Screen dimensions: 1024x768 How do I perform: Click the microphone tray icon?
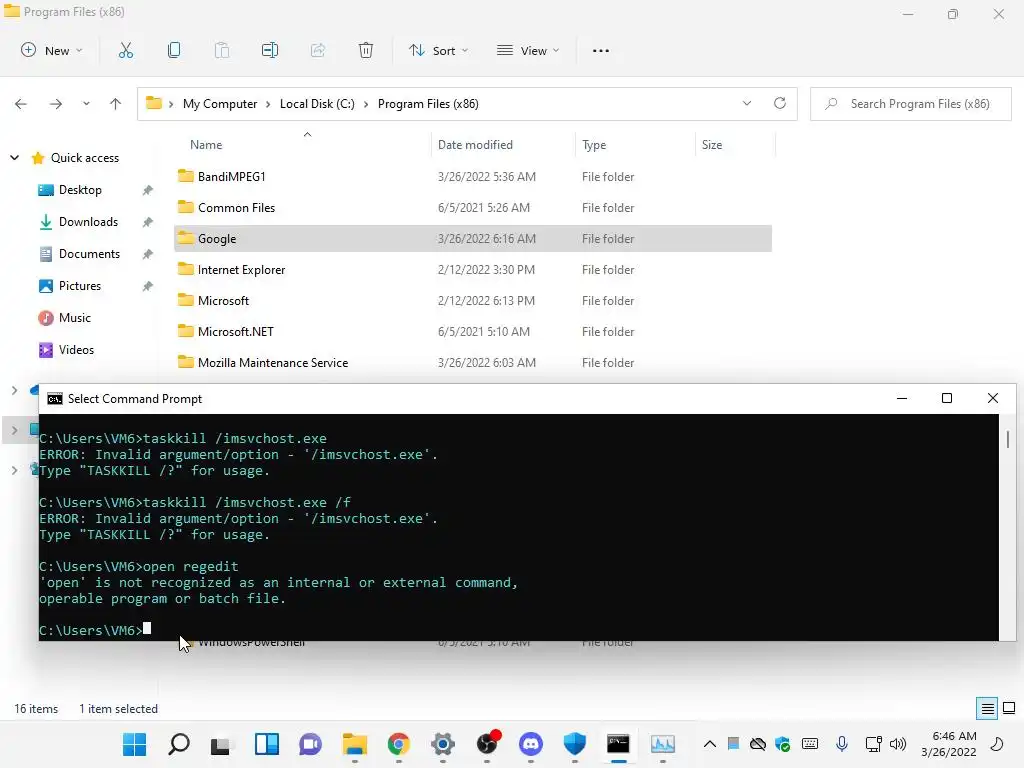tap(842, 744)
